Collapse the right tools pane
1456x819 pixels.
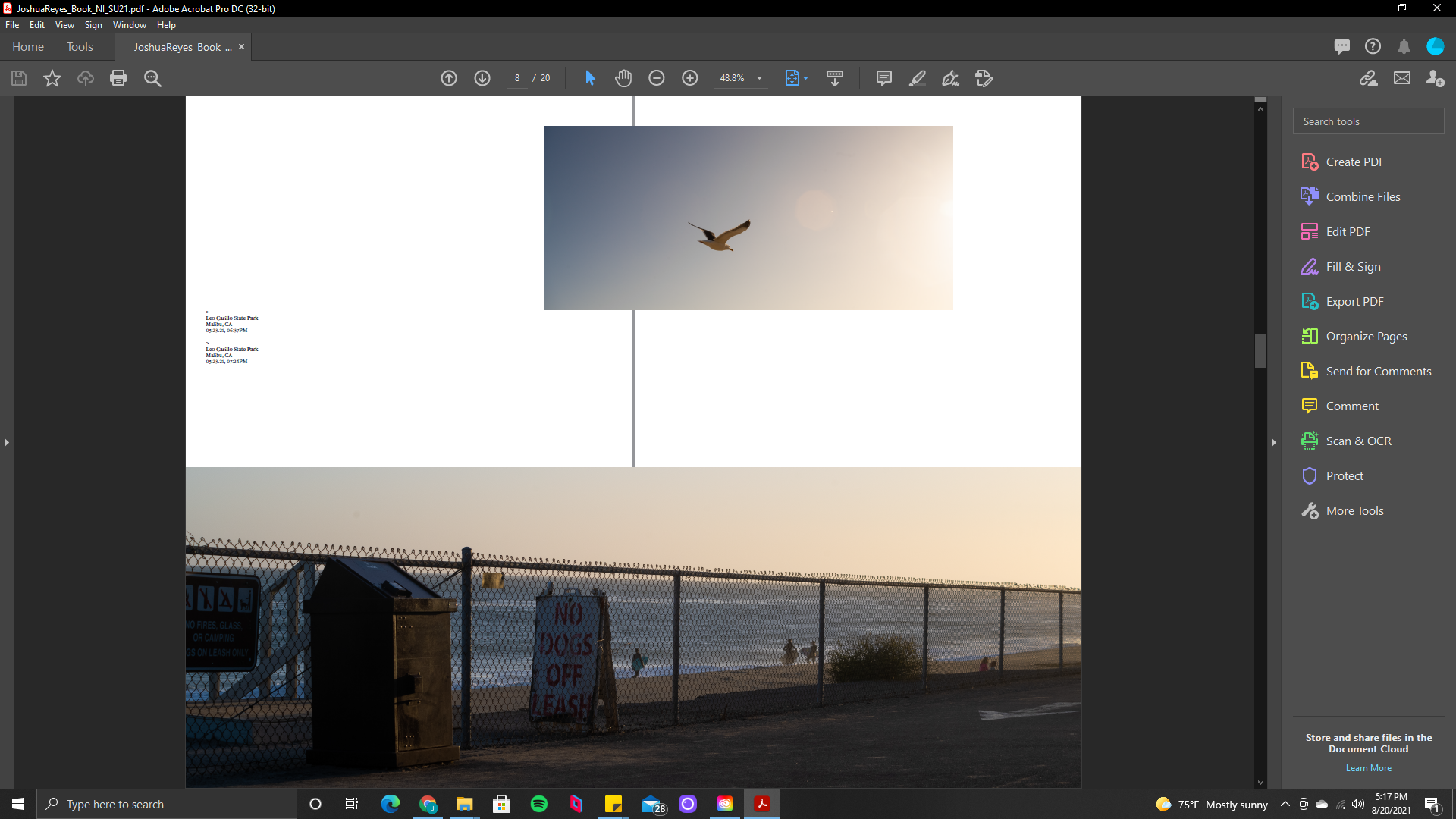1274,442
